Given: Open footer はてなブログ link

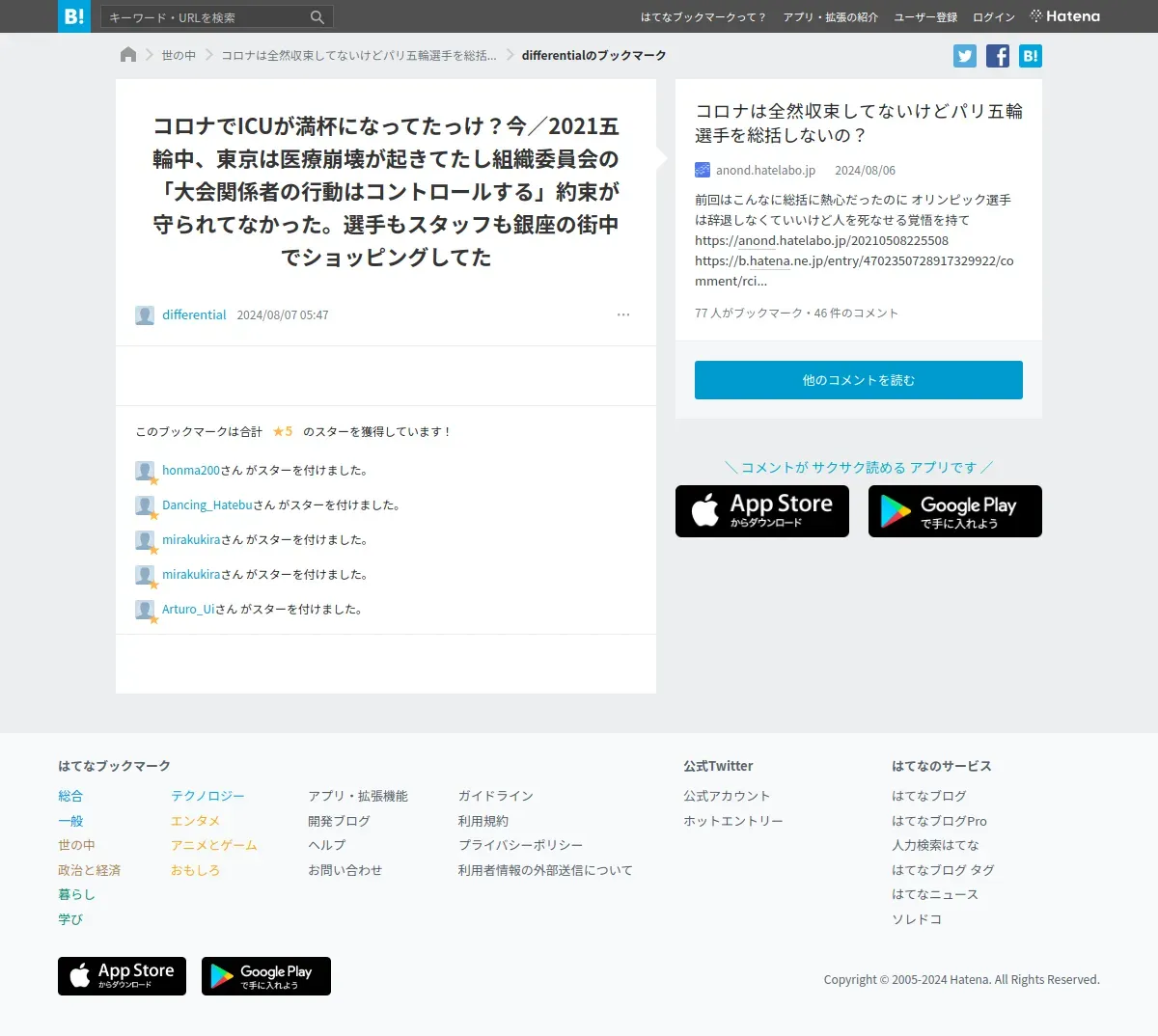Looking at the screenshot, I should (x=929, y=796).
